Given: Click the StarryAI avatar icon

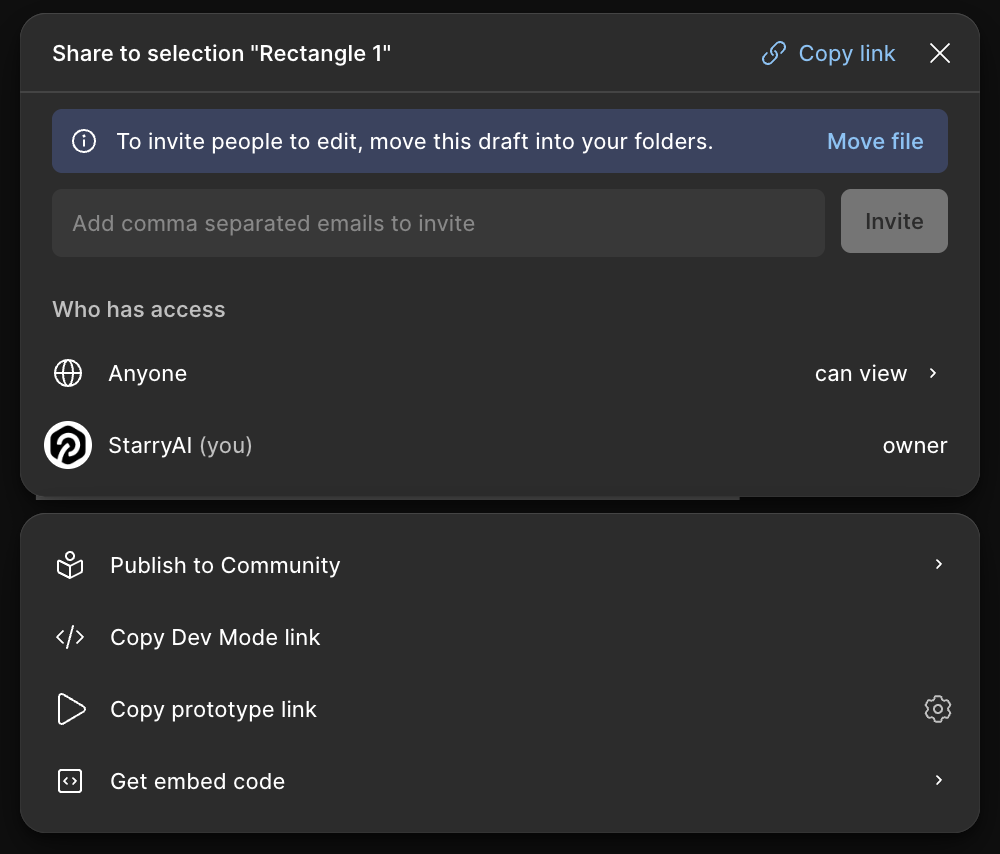Looking at the screenshot, I should (x=68, y=445).
